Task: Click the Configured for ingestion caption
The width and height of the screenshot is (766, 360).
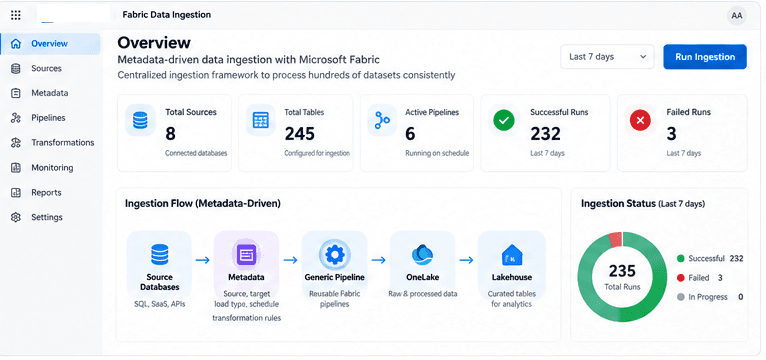Action: (x=317, y=153)
